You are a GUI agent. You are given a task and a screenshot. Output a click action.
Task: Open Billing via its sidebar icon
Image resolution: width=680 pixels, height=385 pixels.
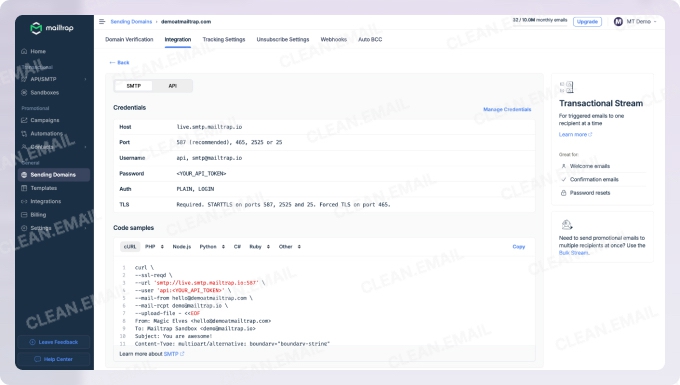(x=24, y=215)
